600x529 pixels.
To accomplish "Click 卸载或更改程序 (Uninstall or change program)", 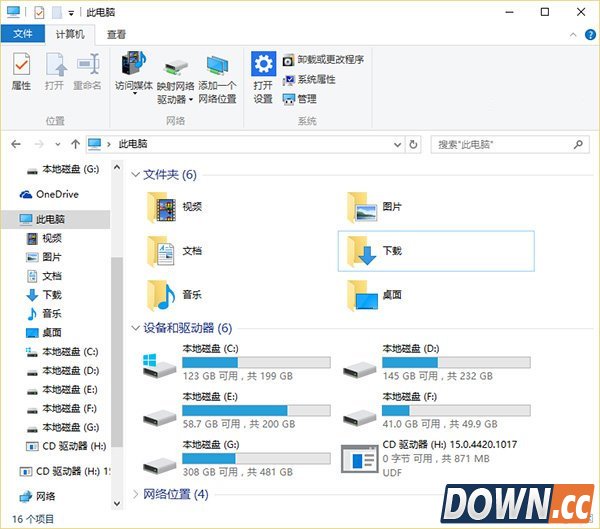I will 323,59.
